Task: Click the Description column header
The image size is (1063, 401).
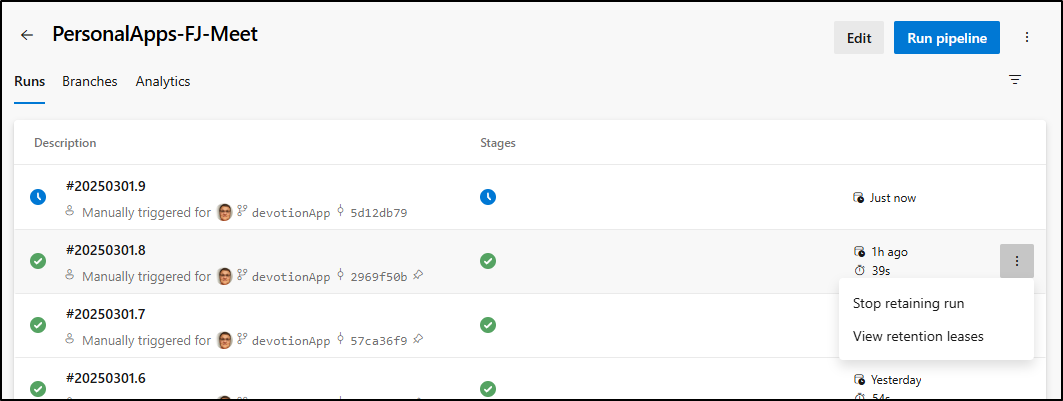Action: click(65, 143)
